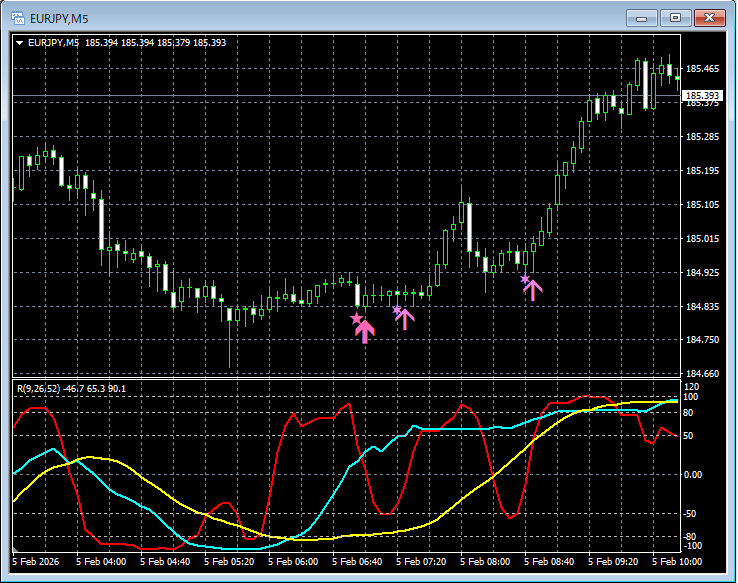Click the 185.465 price axis label

[702, 69]
